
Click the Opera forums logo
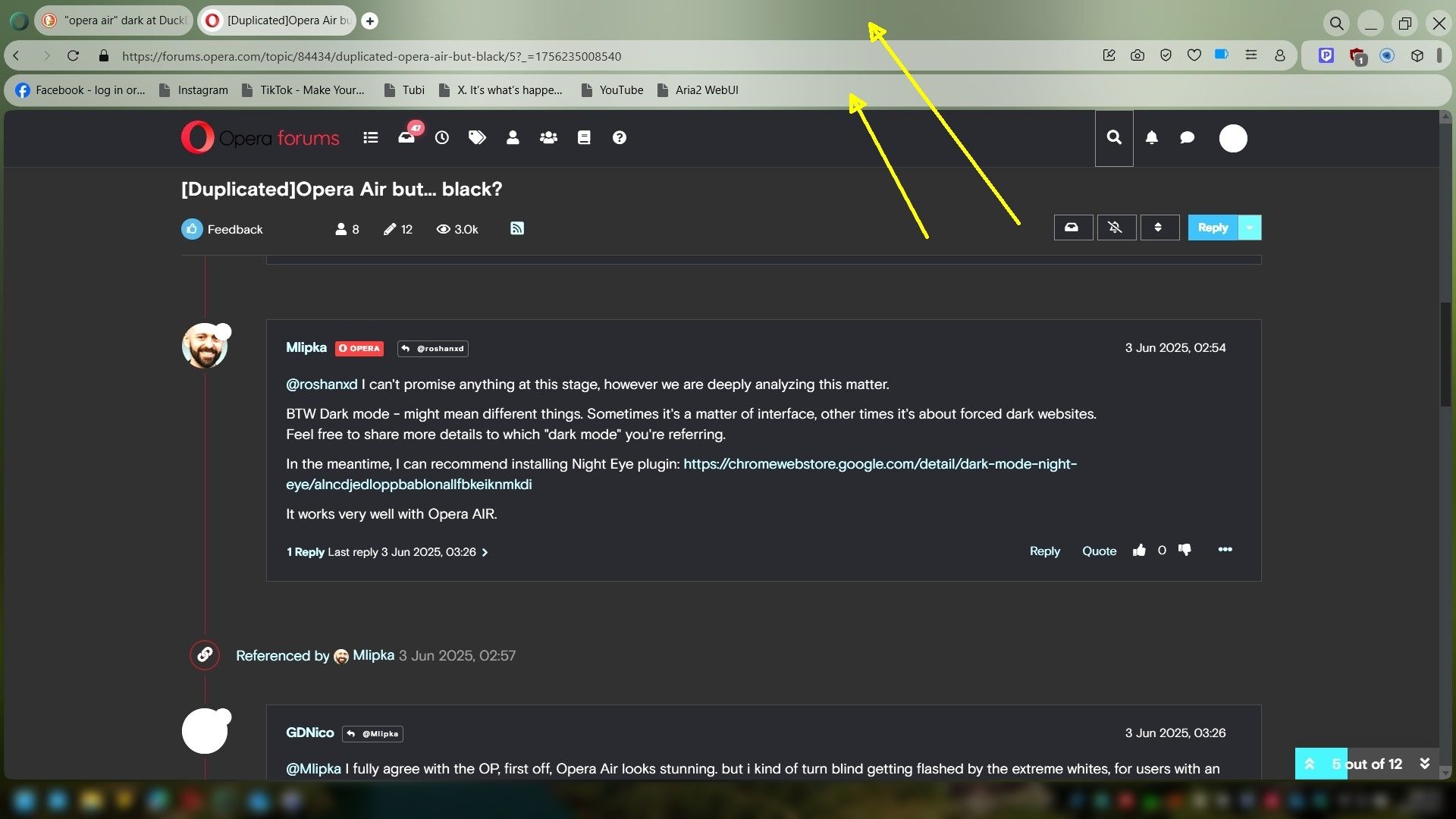tap(260, 137)
